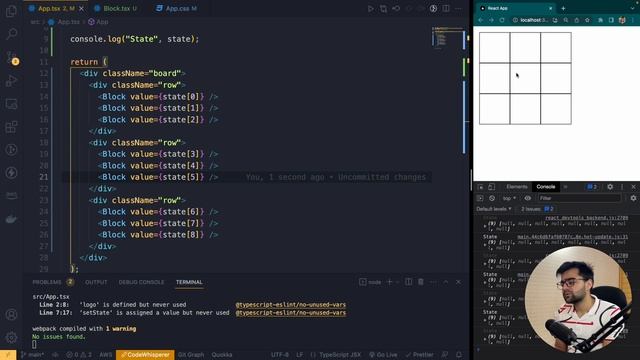Open the Explorer view in the activity bar
640x360 pixels.
(11, 11)
